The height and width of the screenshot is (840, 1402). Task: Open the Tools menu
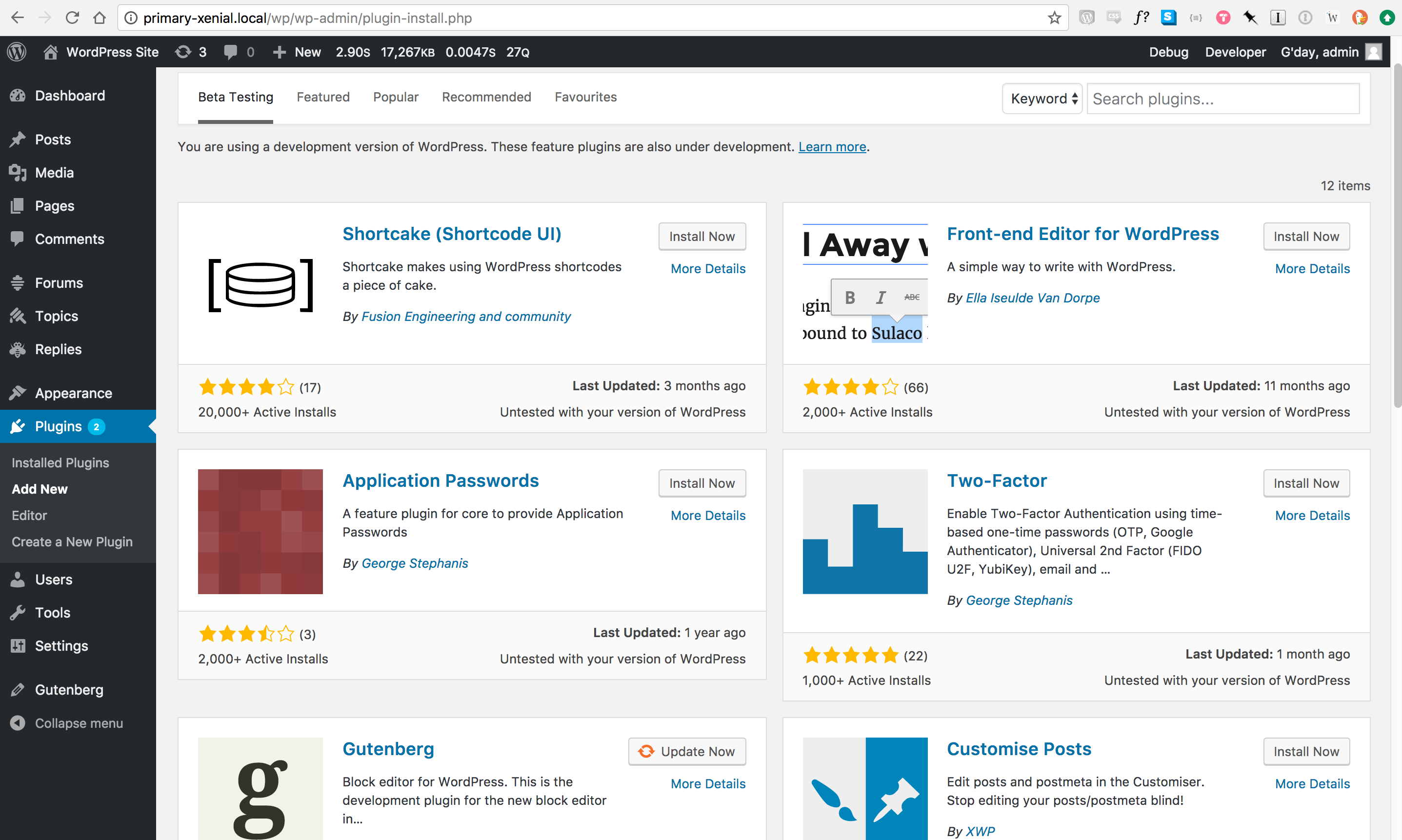click(x=78, y=613)
